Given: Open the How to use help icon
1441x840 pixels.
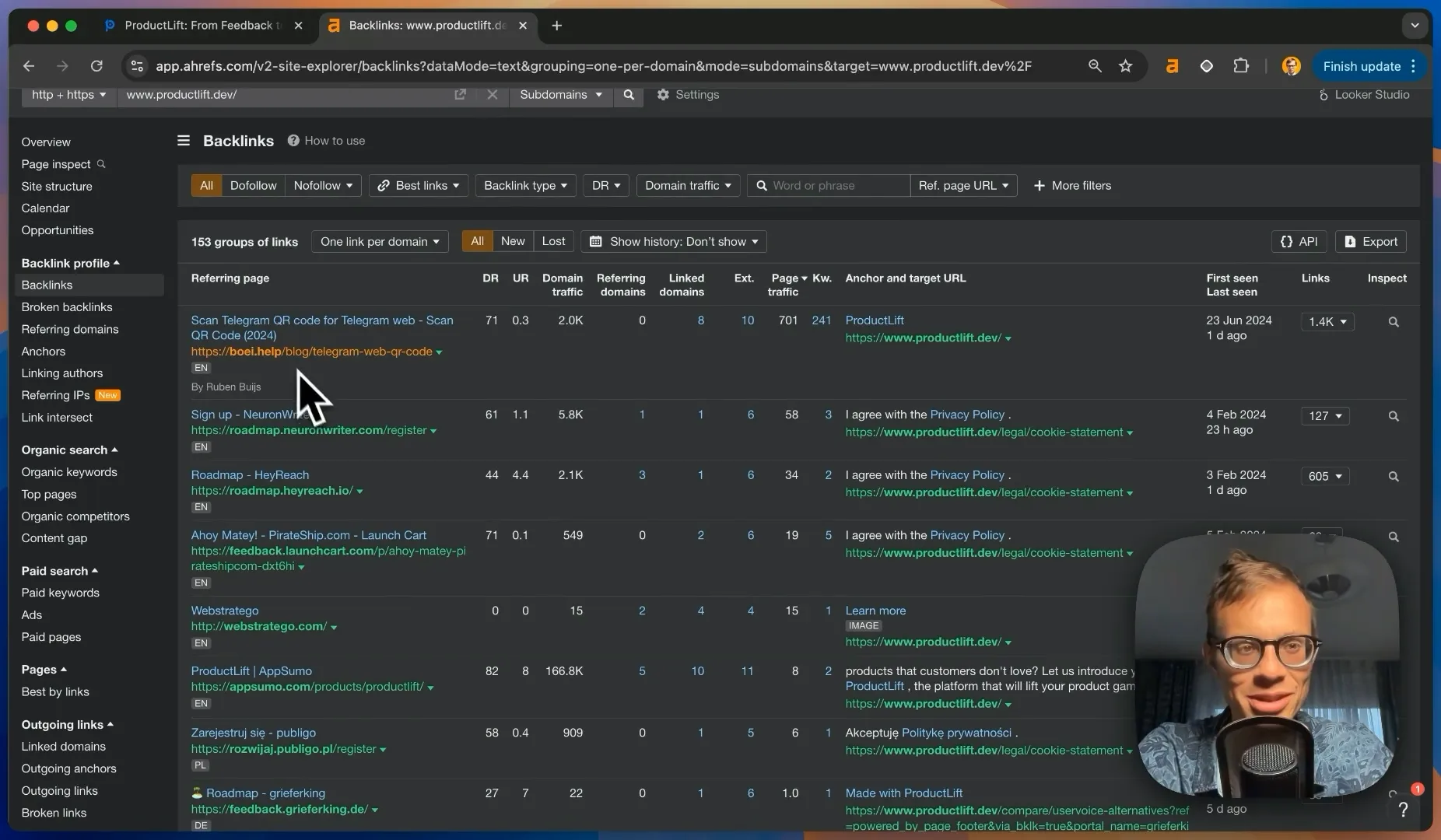Looking at the screenshot, I should pyautogui.click(x=293, y=141).
